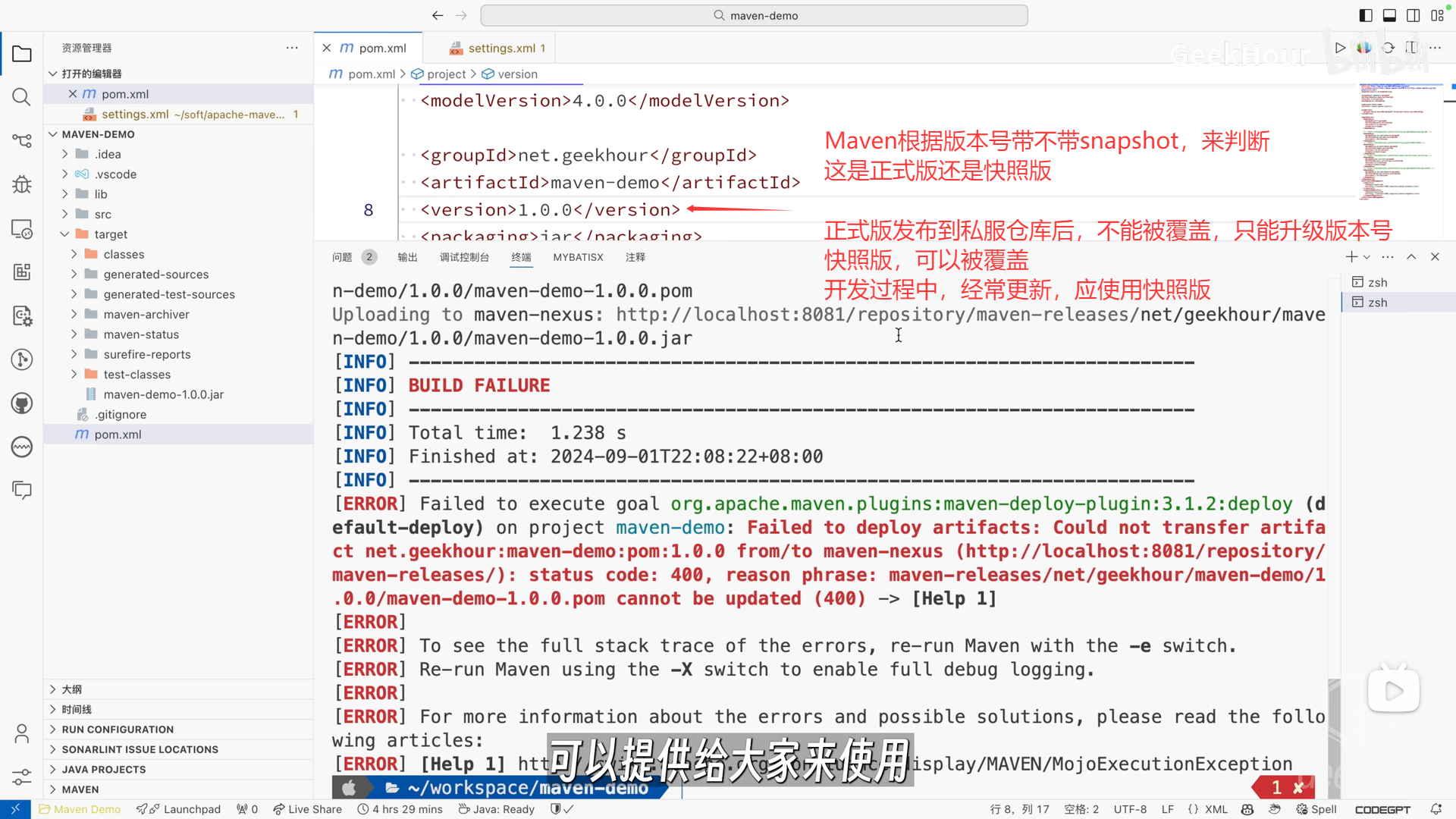Maximize the panel with the chevron up
The image size is (1456, 819).
click(x=1411, y=257)
